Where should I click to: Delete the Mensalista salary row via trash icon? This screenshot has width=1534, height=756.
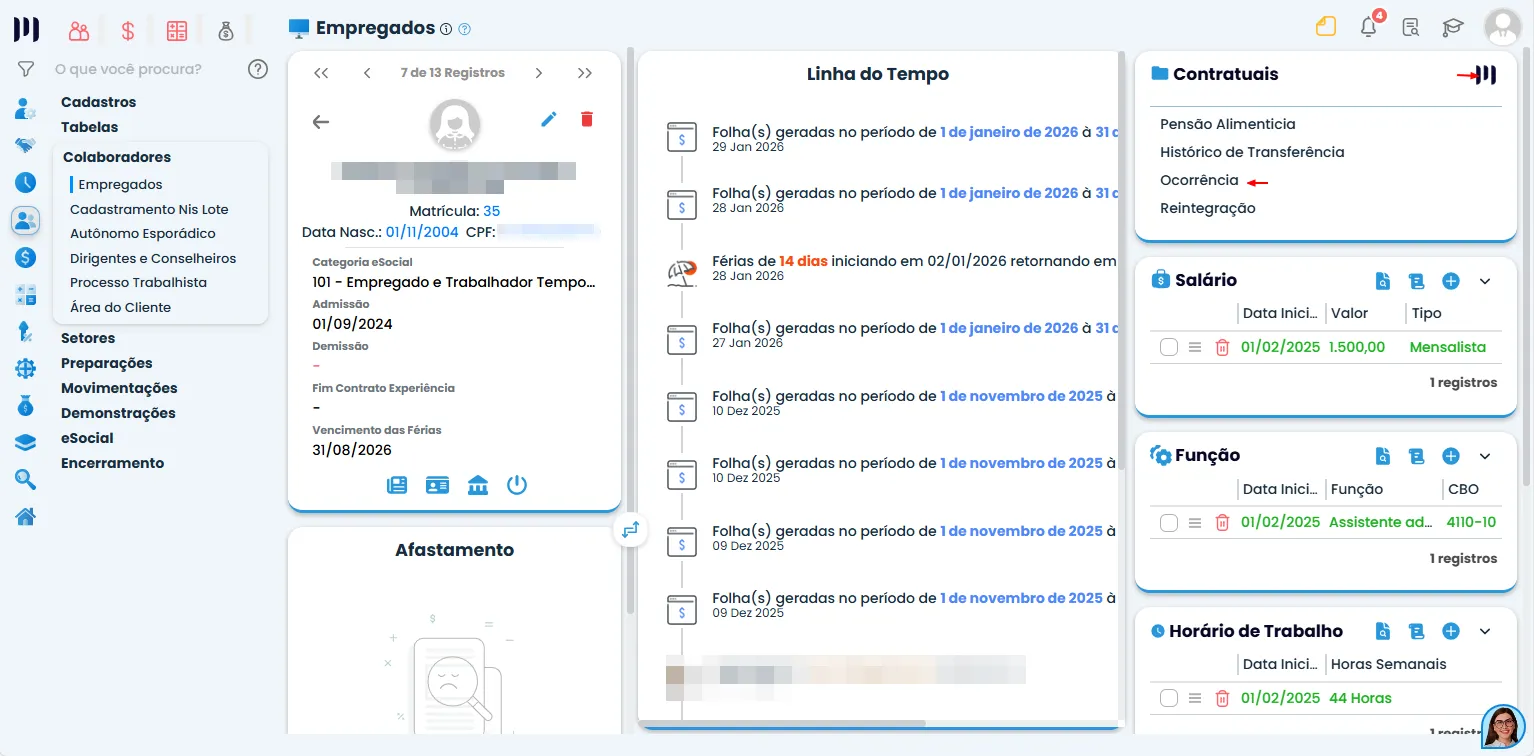(x=1221, y=347)
